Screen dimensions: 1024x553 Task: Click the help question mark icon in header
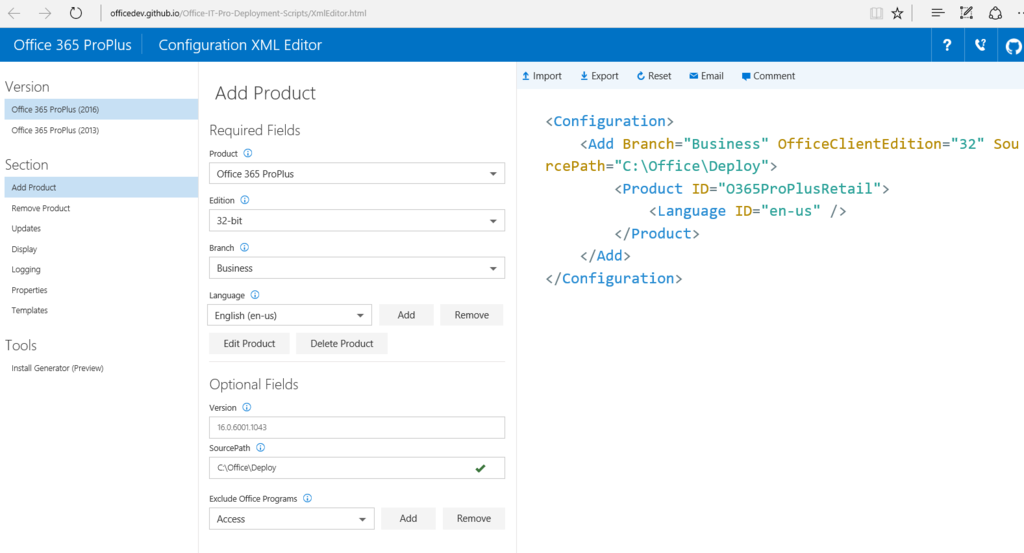click(947, 45)
